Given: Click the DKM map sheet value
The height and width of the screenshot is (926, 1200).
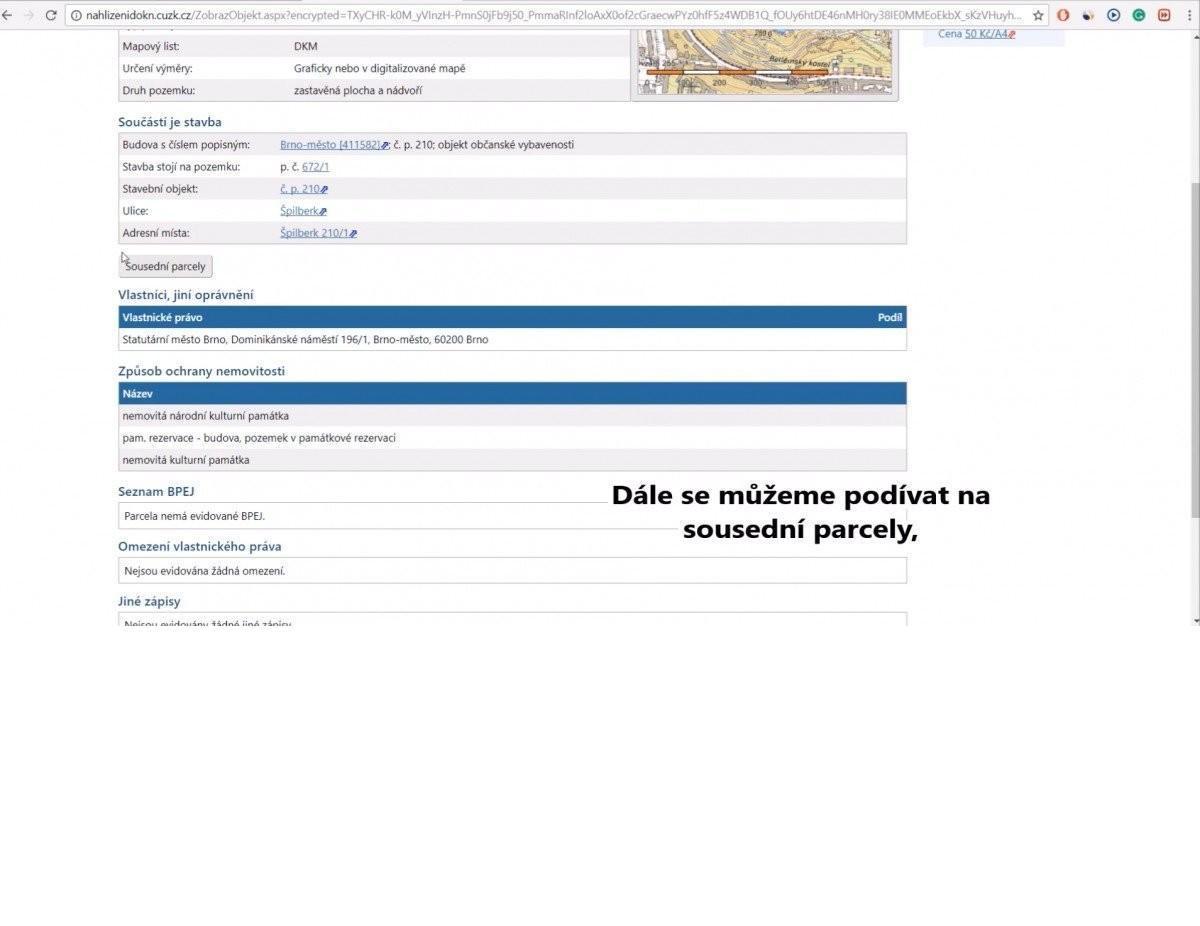Looking at the screenshot, I should [x=306, y=47].
